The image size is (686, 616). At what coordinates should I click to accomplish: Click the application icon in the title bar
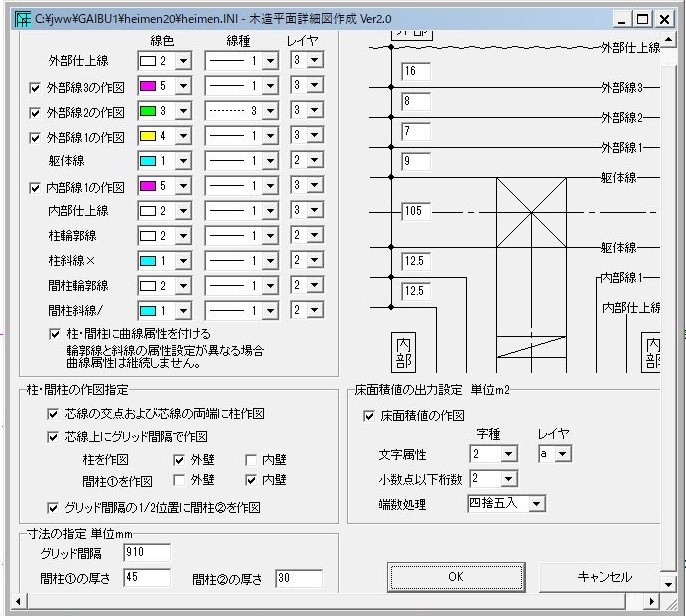(23, 19)
